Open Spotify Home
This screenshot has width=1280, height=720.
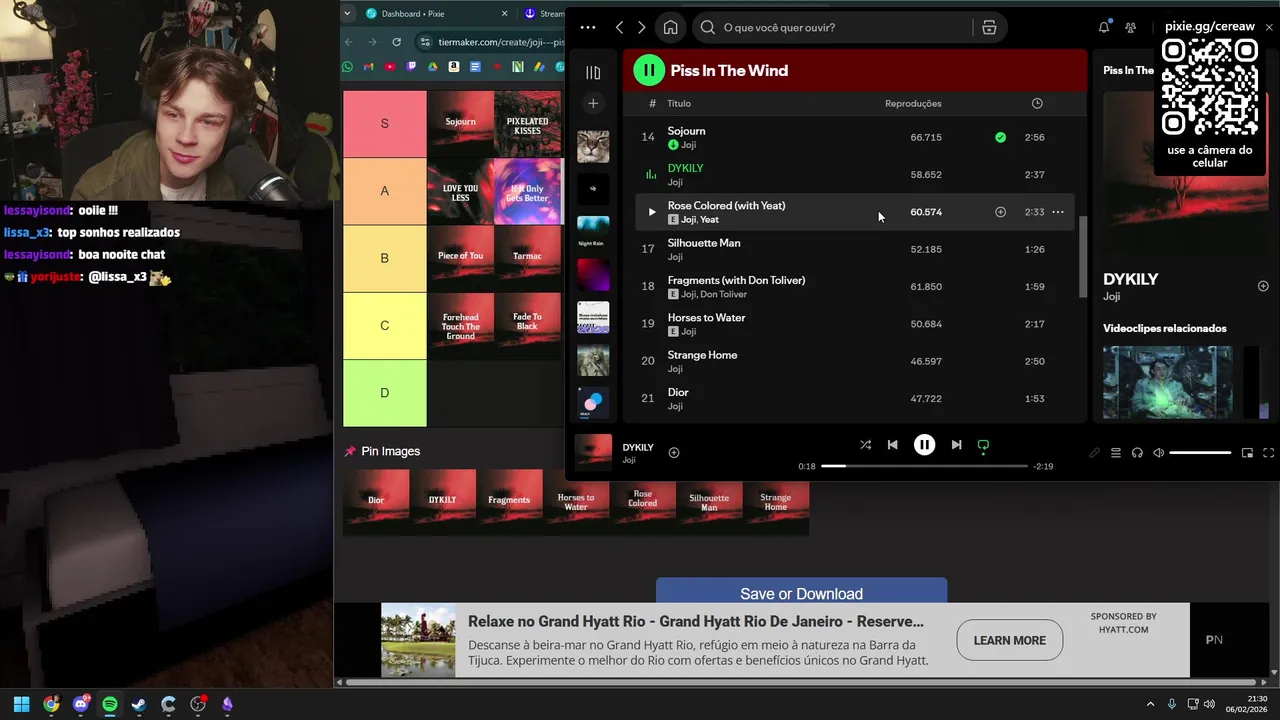point(670,28)
